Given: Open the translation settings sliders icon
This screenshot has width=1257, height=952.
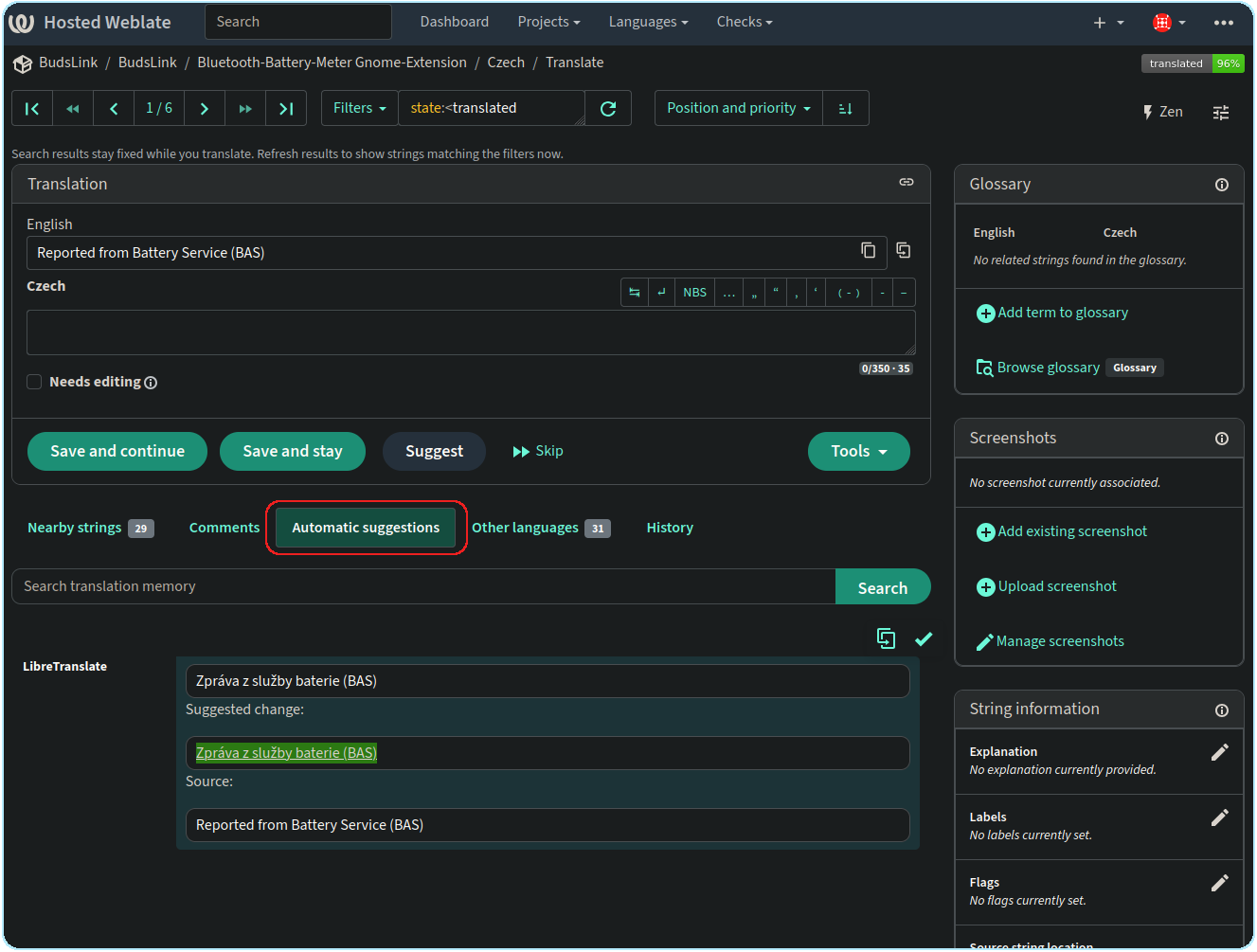Looking at the screenshot, I should [x=1221, y=112].
